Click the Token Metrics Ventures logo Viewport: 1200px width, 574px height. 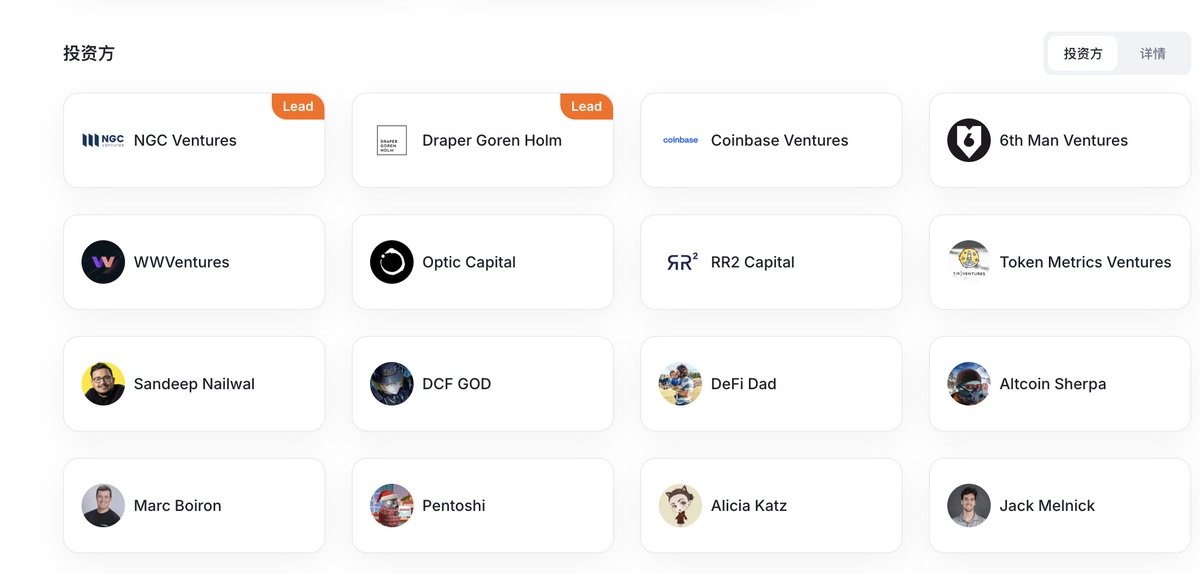(x=969, y=262)
